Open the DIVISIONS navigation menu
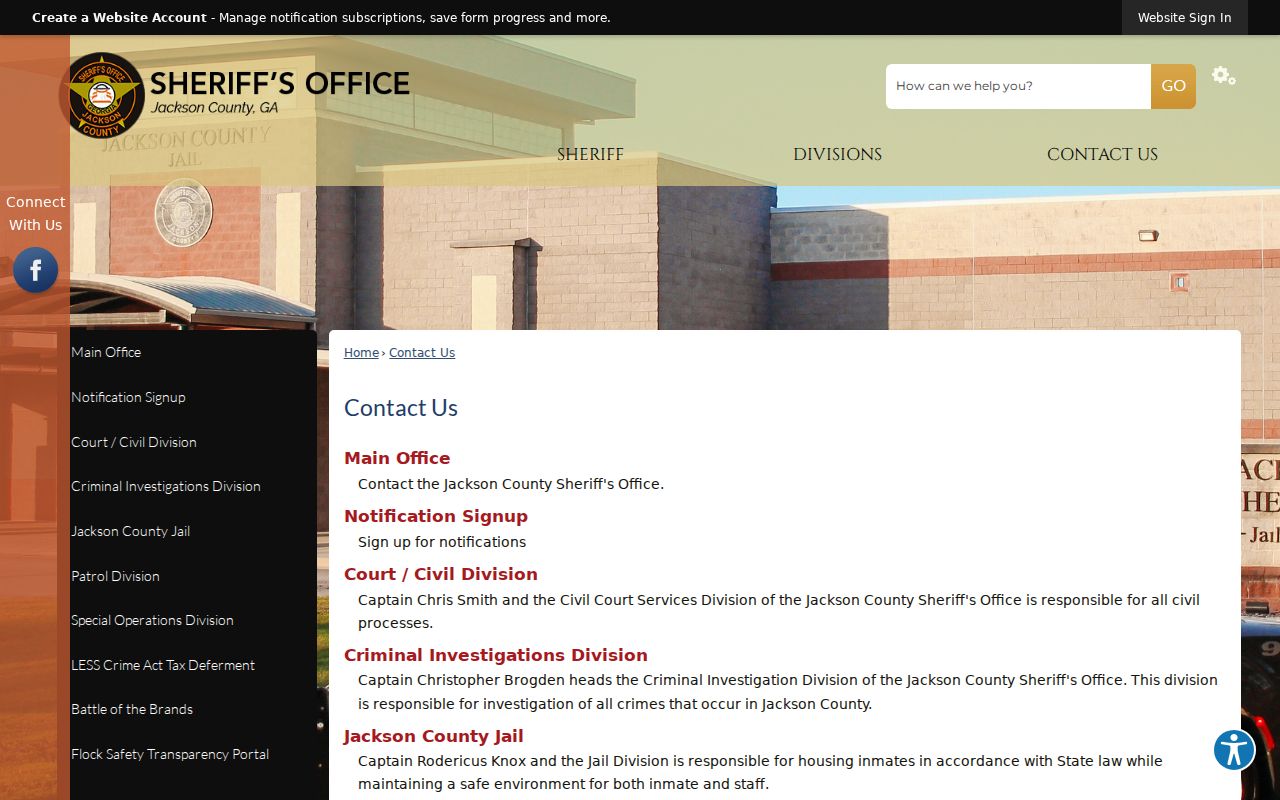Viewport: 1280px width, 800px height. coord(837,154)
